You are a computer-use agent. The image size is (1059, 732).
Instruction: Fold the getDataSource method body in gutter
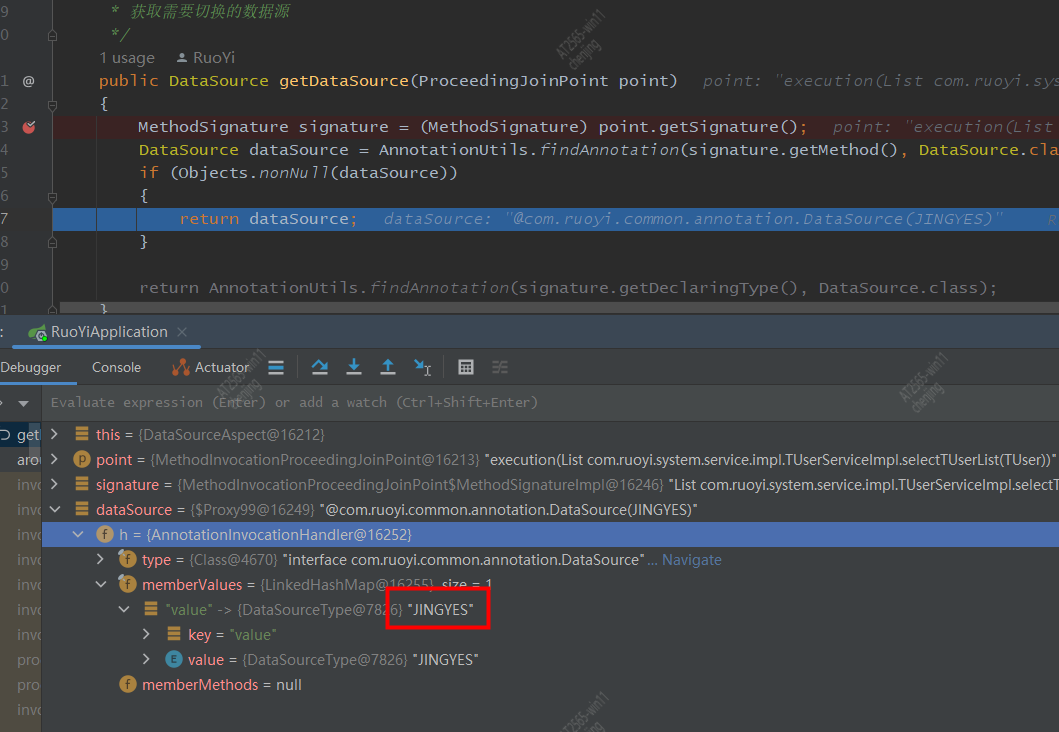(x=52, y=105)
